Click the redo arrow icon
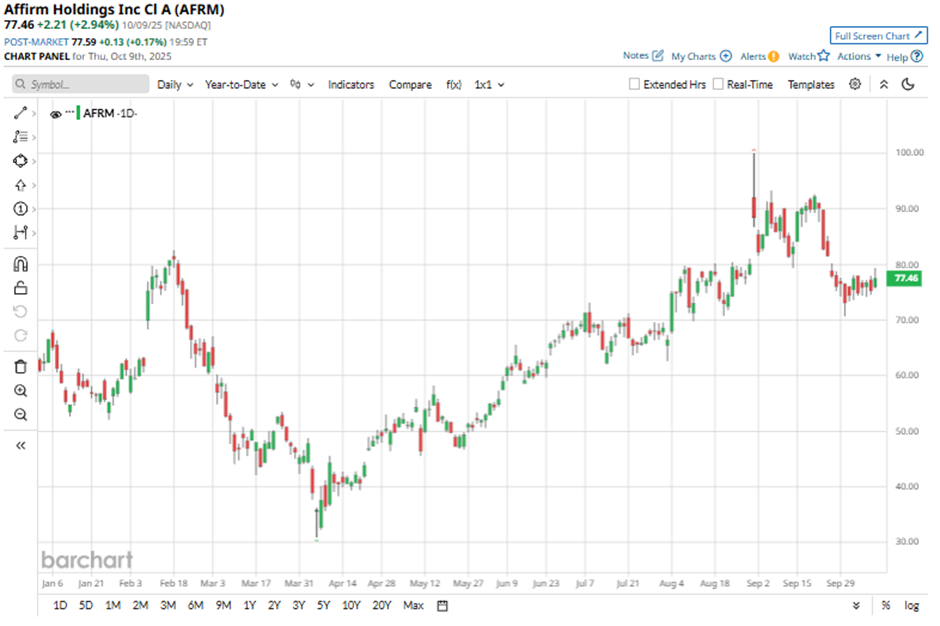The height and width of the screenshot is (626, 940). tap(20, 335)
